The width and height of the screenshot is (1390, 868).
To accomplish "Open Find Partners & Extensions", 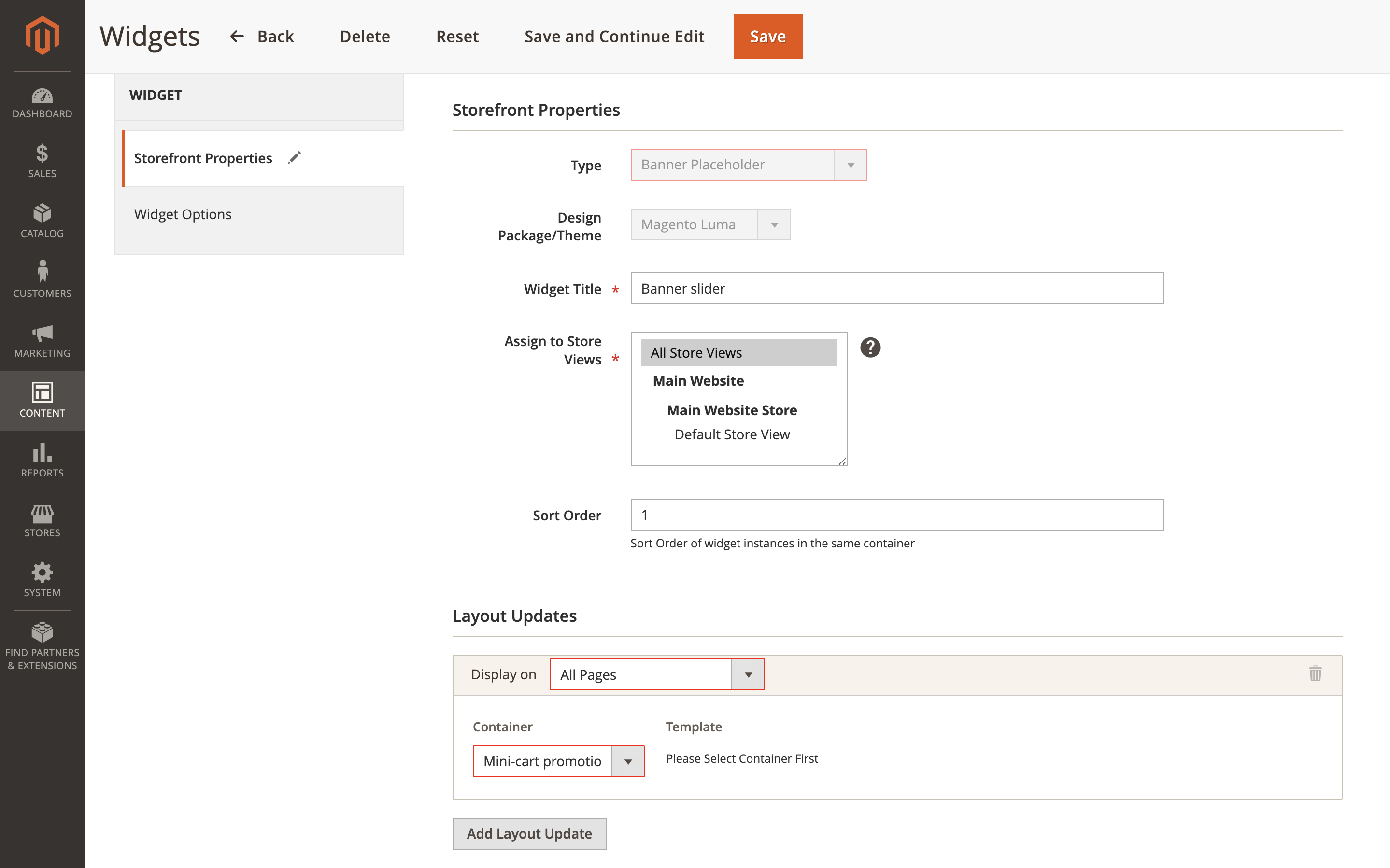I will (x=42, y=644).
